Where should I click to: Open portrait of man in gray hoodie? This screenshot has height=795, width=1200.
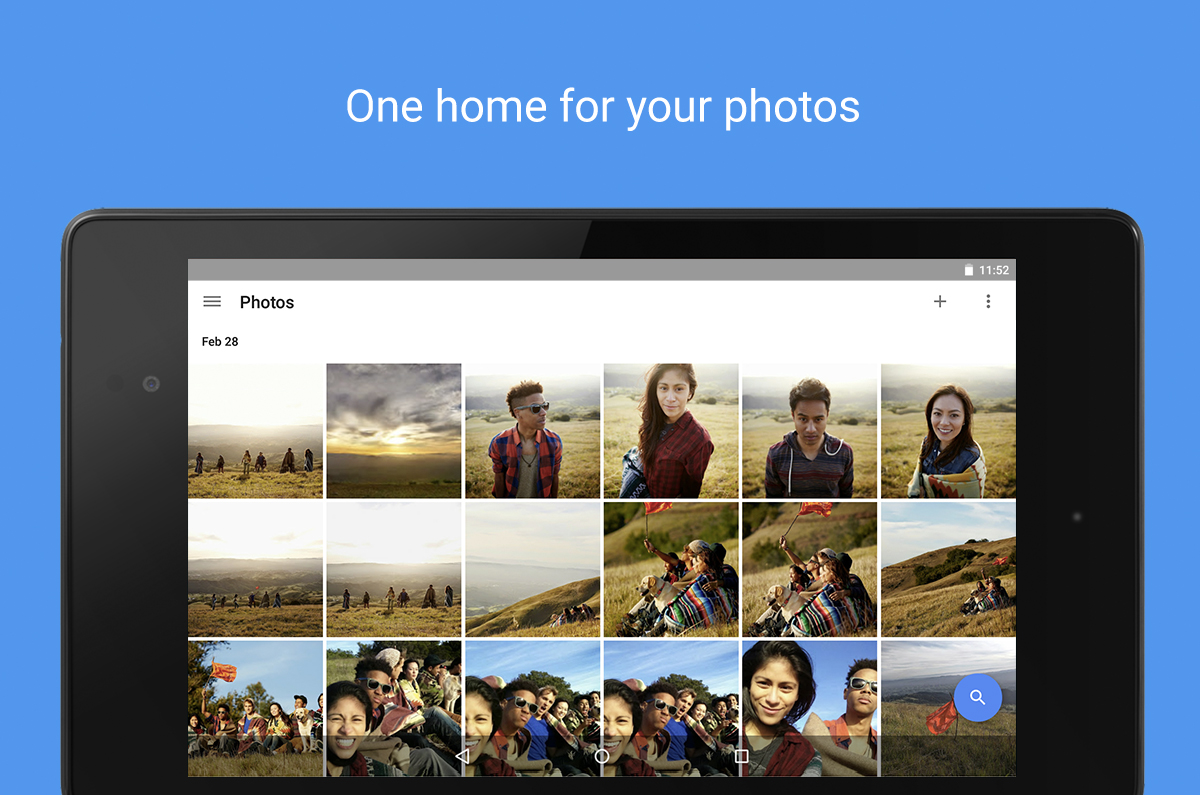point(809,430)
